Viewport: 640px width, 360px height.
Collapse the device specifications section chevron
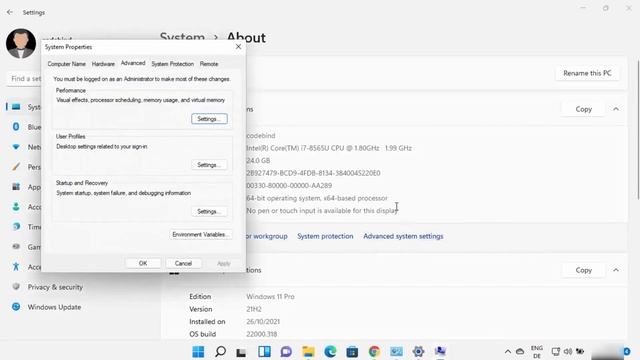tap(616, 109)
